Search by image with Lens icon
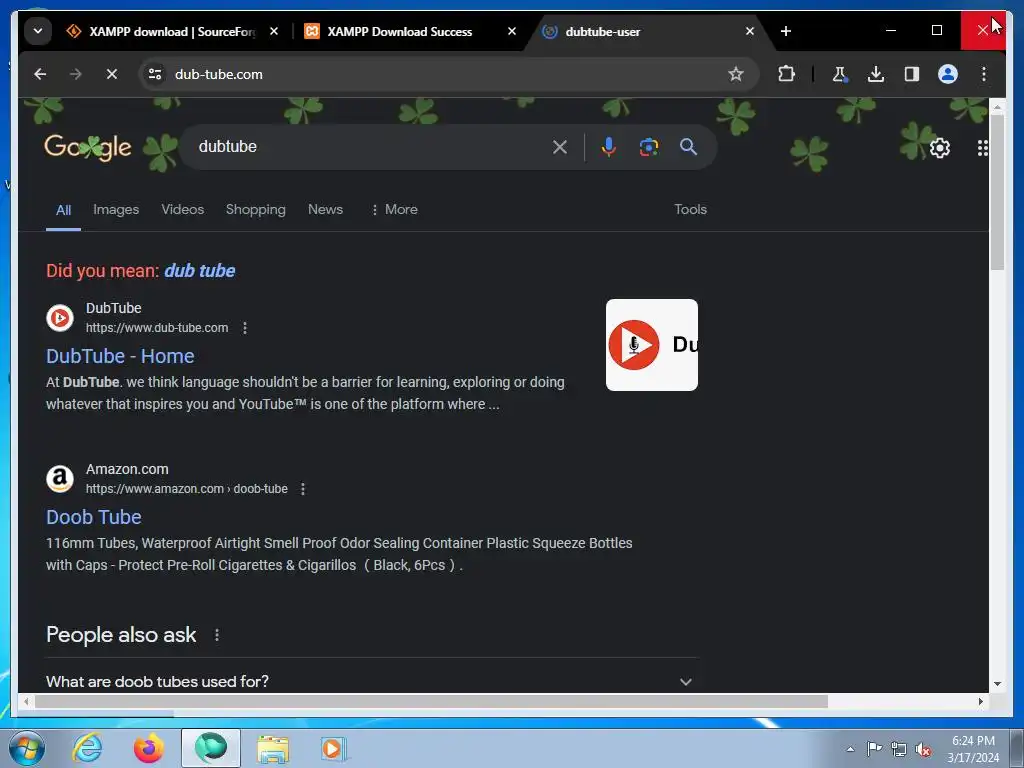Screen dimensions: 1024x768 click(648, 147)
